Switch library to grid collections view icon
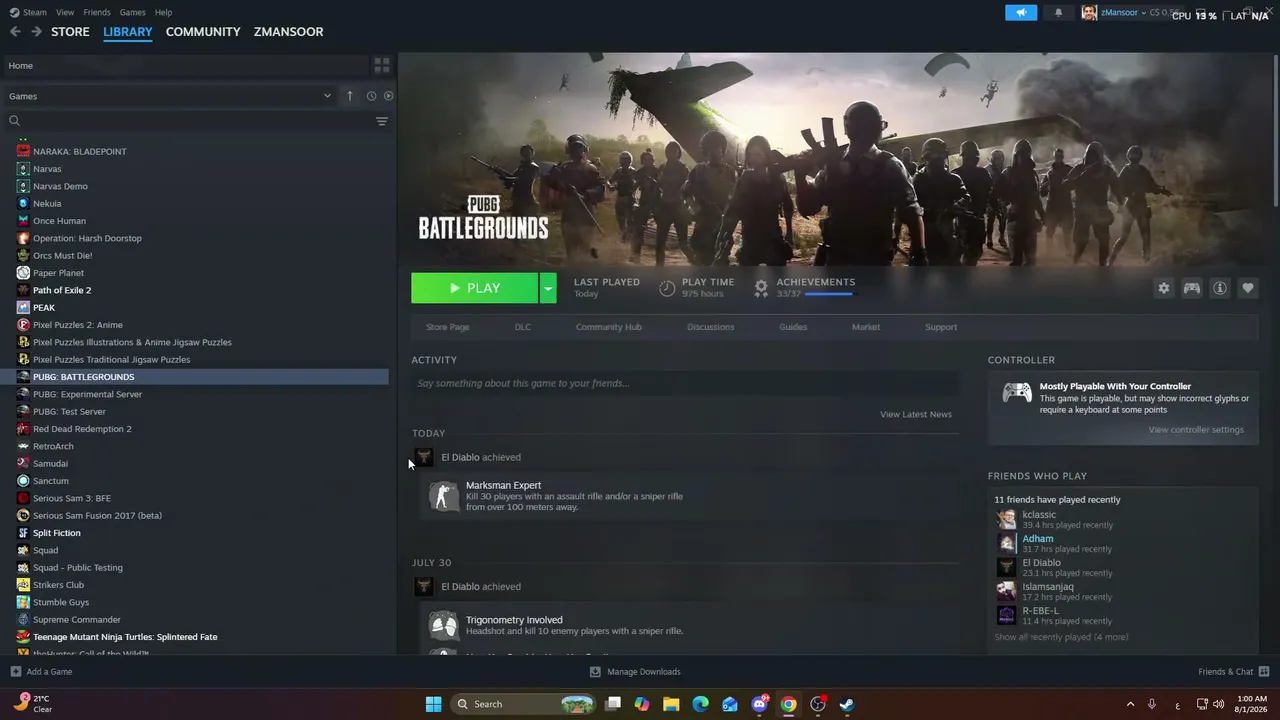This screenshot has width=1280, height=720. click(381, 65)
